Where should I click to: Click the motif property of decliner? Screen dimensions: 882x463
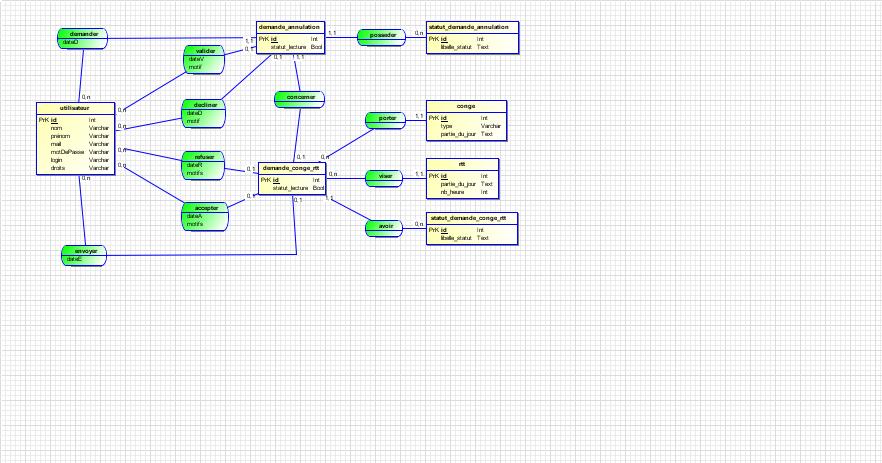click(193, 121)
